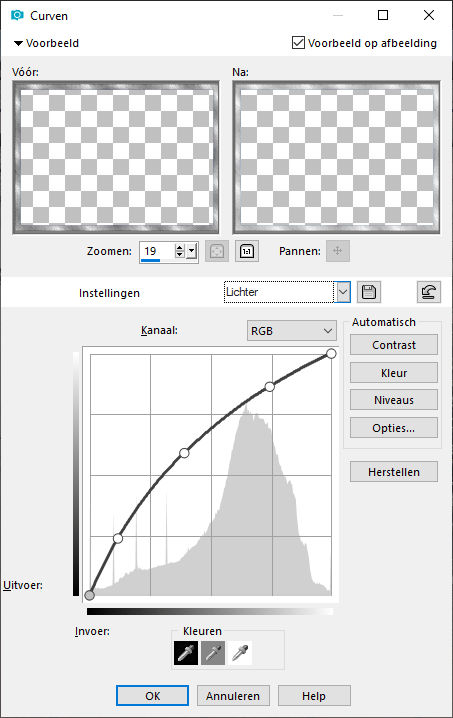Click the horizontal Invoer gradient bar
Viewport: 453px width, 718px height.
tap(210, 611)
